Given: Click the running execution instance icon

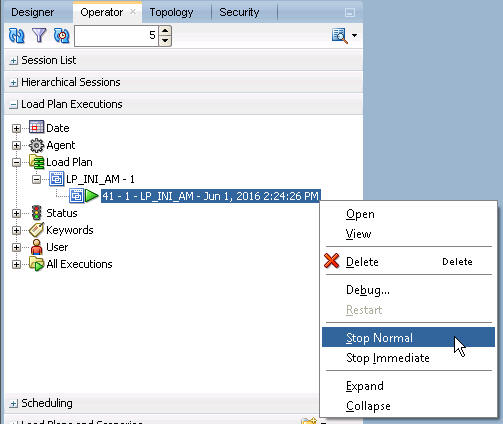Looking at the screenshot, I should [77, 196].
